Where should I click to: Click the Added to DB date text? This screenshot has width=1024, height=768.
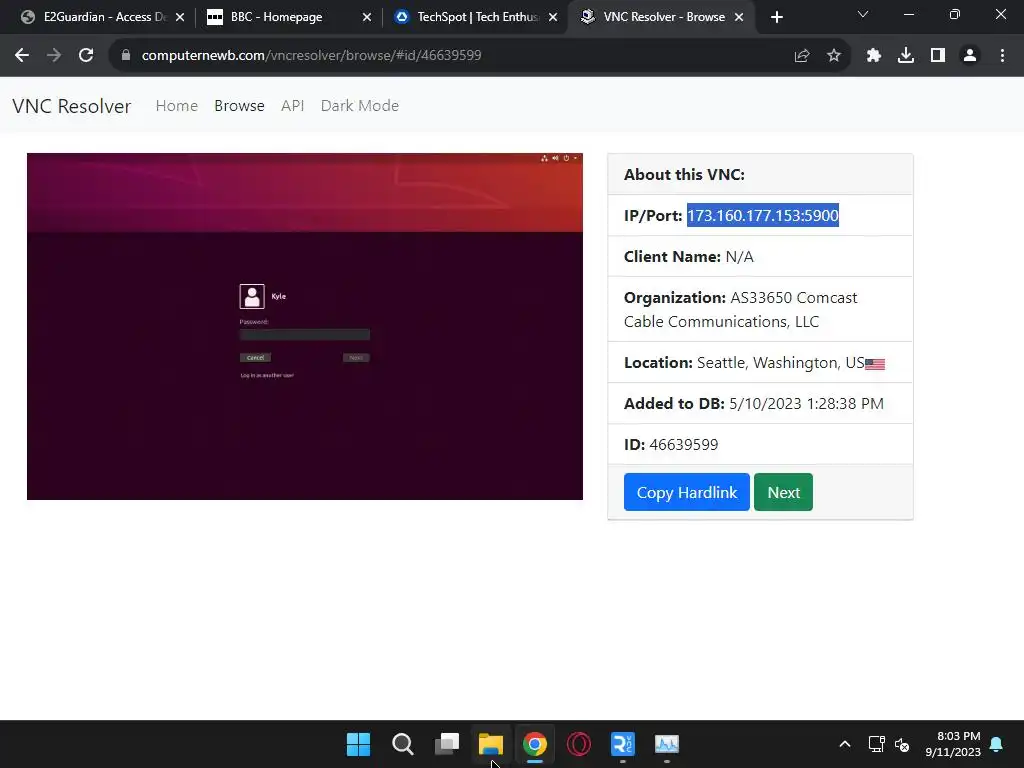coord(754,404)
